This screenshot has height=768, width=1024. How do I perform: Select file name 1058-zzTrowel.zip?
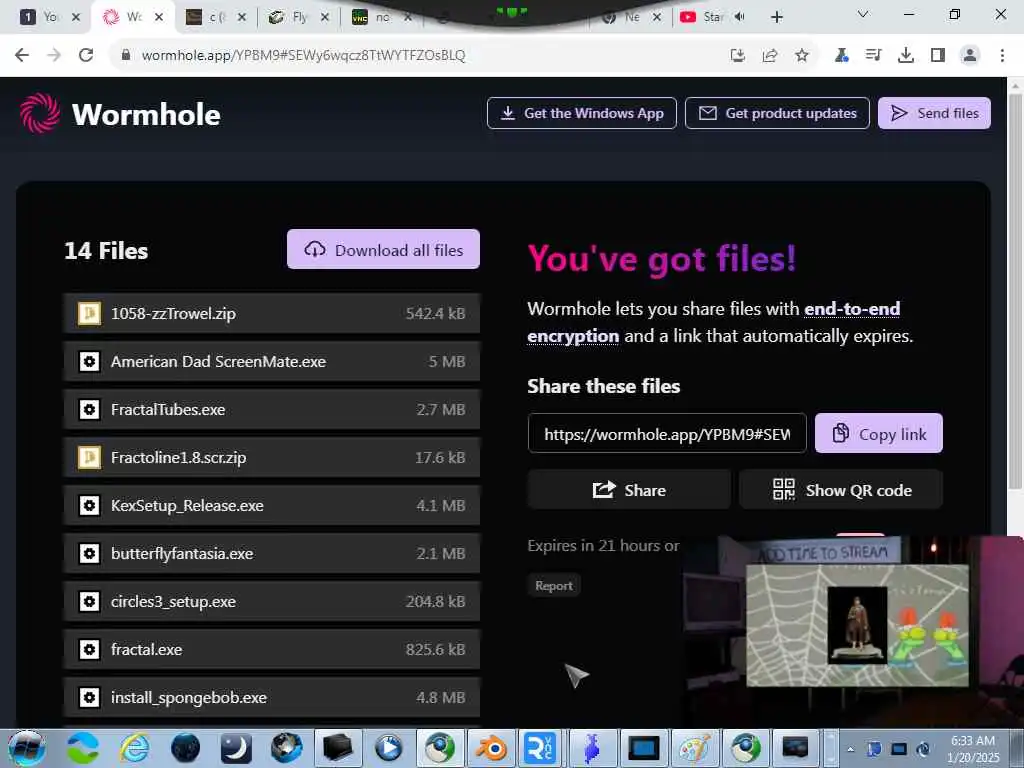(173, 313)
